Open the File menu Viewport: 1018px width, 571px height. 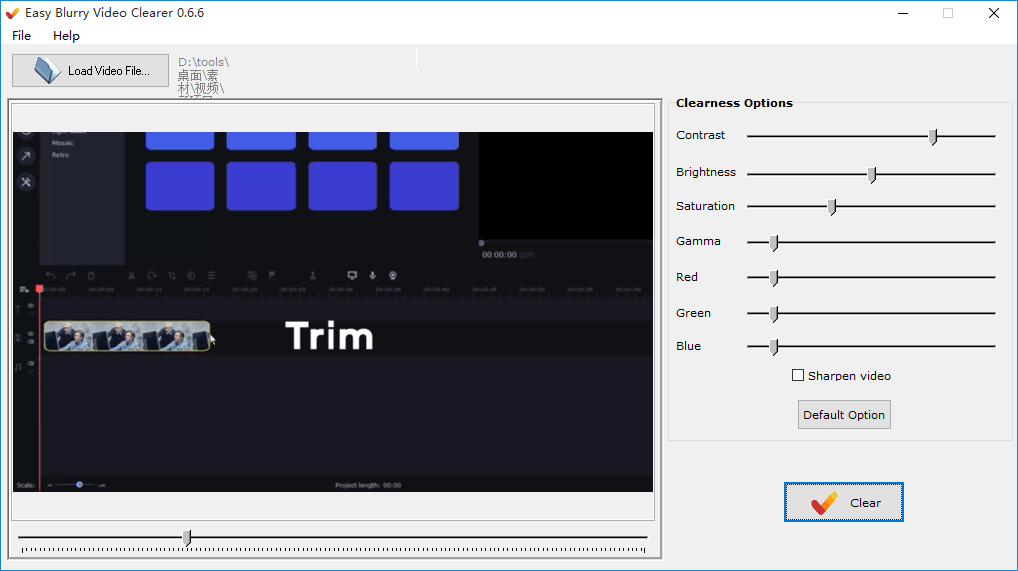tap(21, 36)
